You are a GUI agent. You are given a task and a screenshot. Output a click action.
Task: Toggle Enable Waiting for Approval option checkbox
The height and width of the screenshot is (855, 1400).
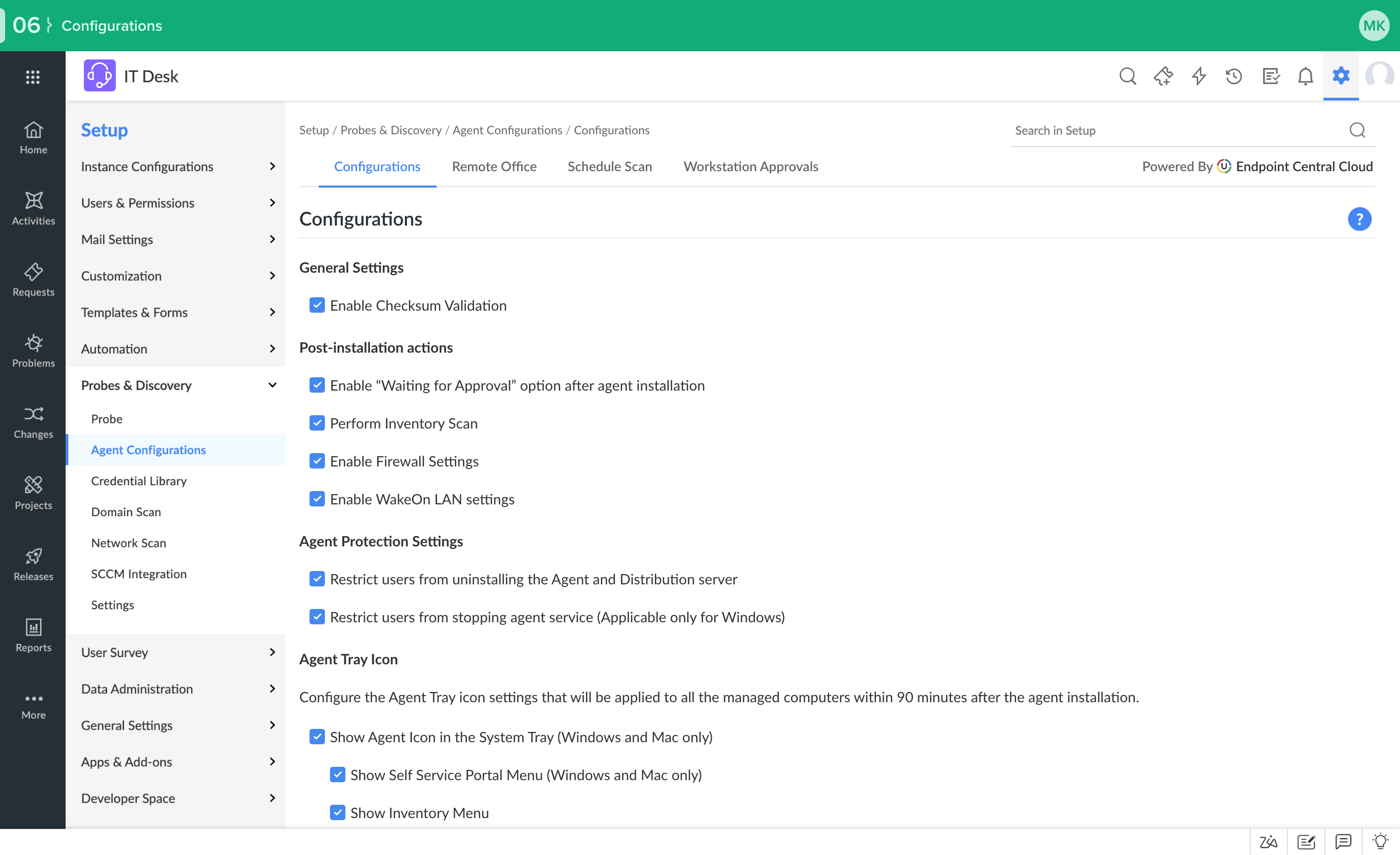(x=317, y=385)
